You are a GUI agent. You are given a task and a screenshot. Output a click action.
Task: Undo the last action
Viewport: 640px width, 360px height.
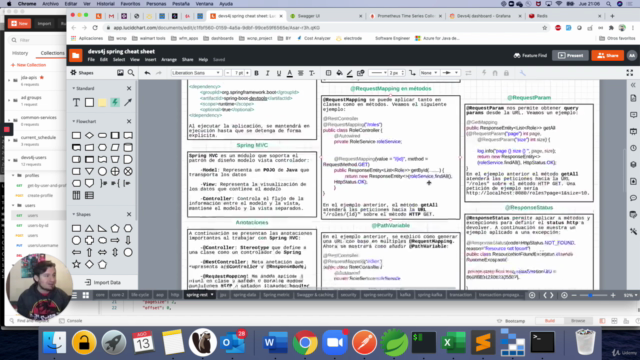pos(147,73)
